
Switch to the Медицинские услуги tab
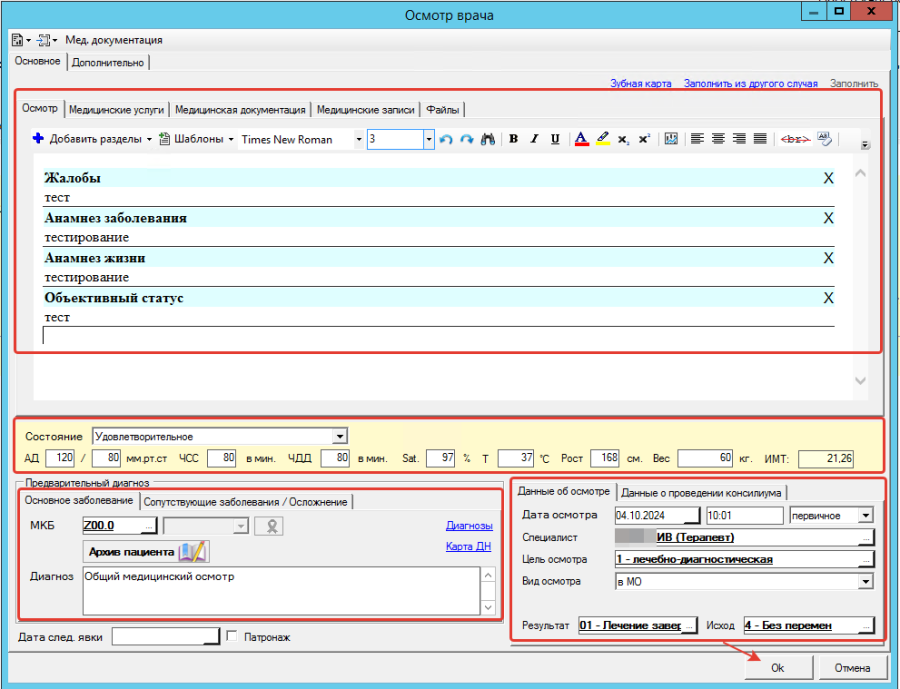click(x=117, y=110)
